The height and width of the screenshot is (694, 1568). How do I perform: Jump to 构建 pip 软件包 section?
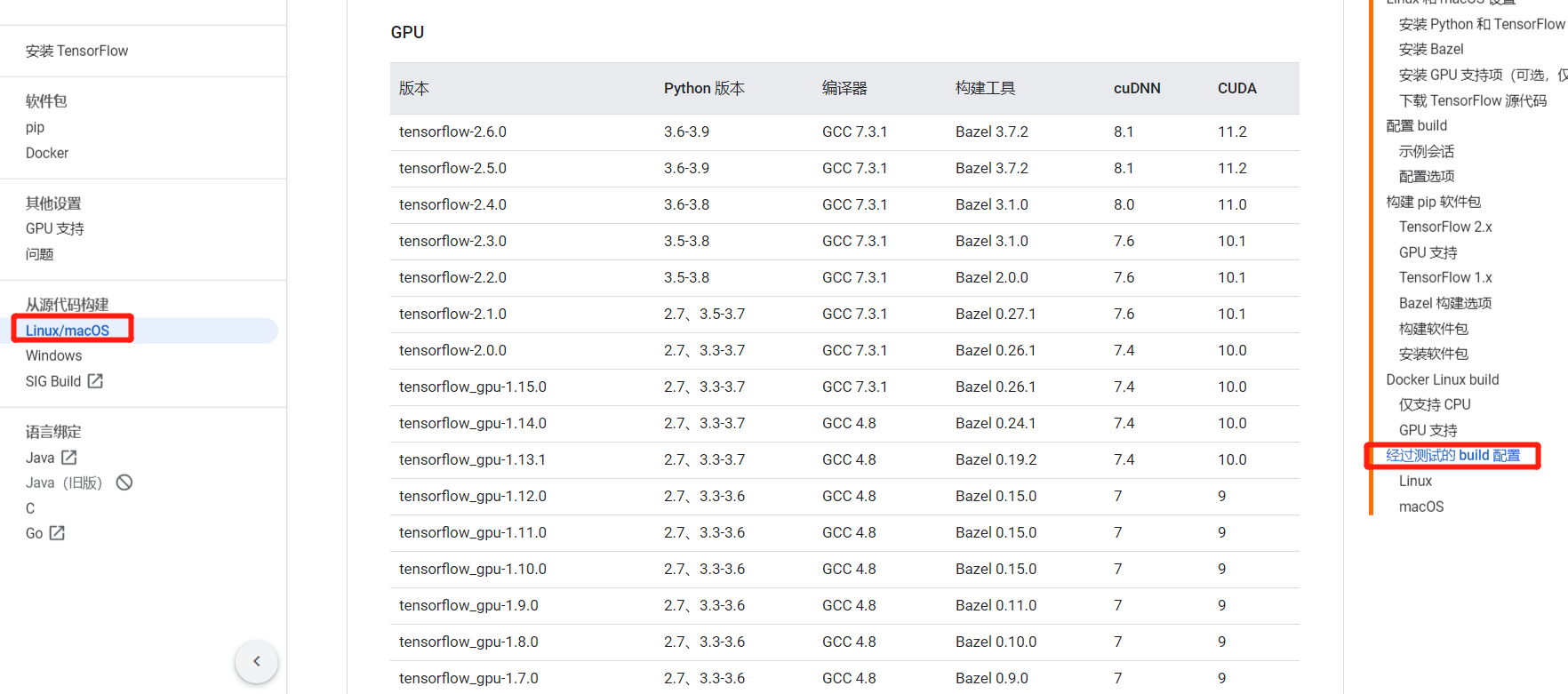pyautogui.click(x=1434, y=202)
